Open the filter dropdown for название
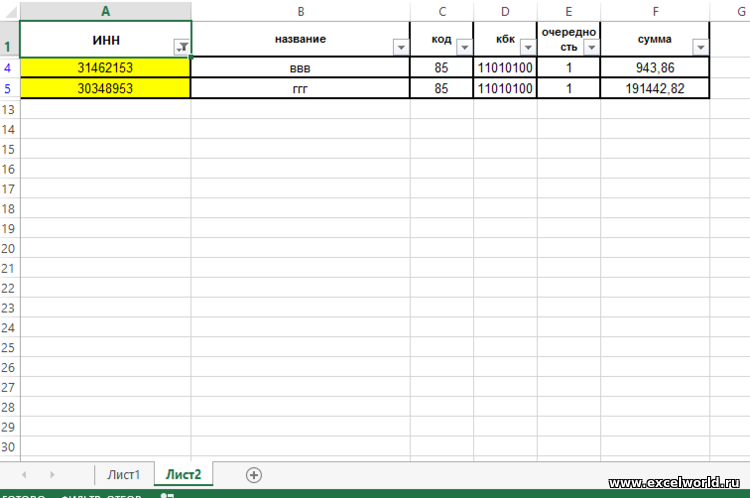Viewport: 750px width, 498px height. [x=401, y=47]
